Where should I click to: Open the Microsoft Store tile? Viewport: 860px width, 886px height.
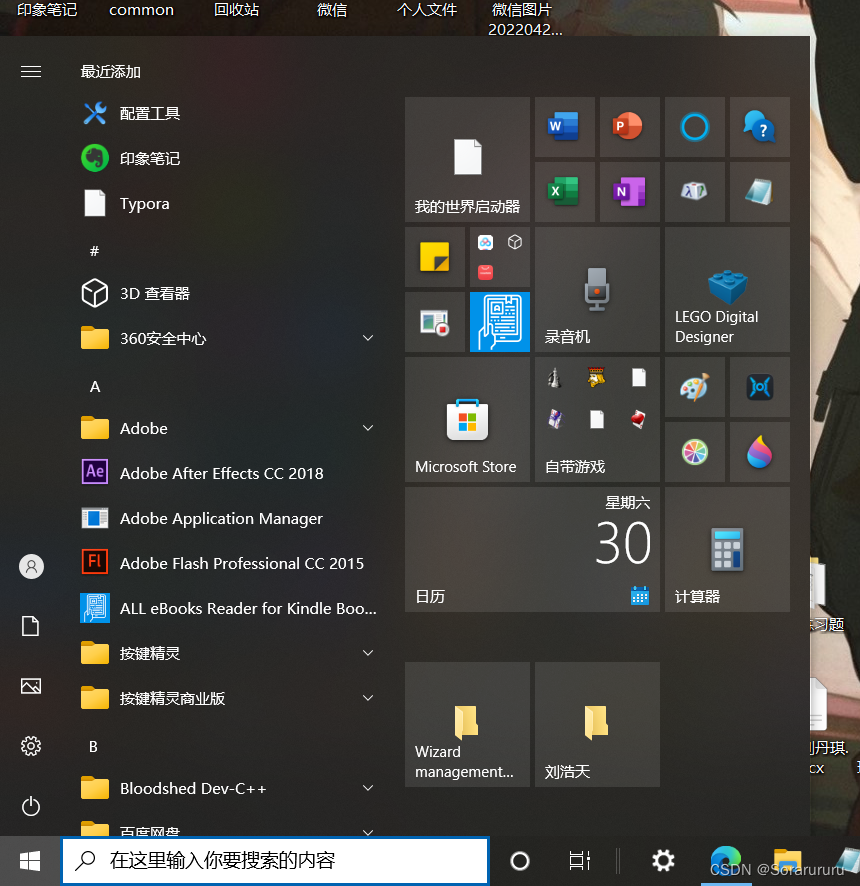467,419
